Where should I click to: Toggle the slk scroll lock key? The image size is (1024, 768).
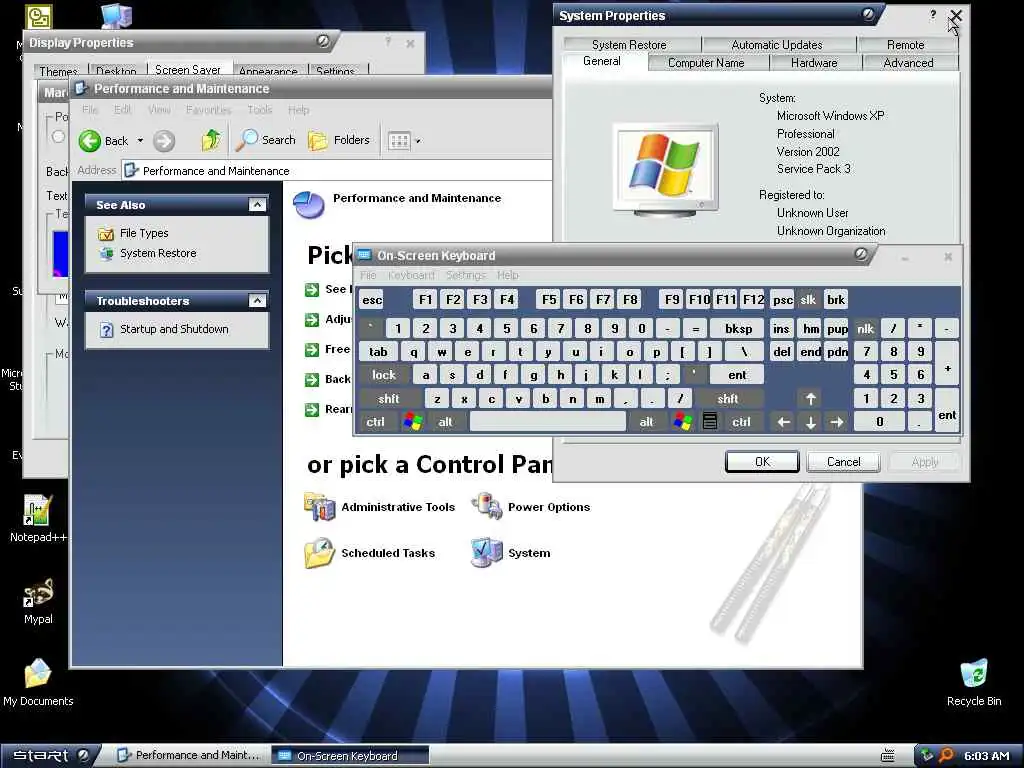click(x=808, y=300)
